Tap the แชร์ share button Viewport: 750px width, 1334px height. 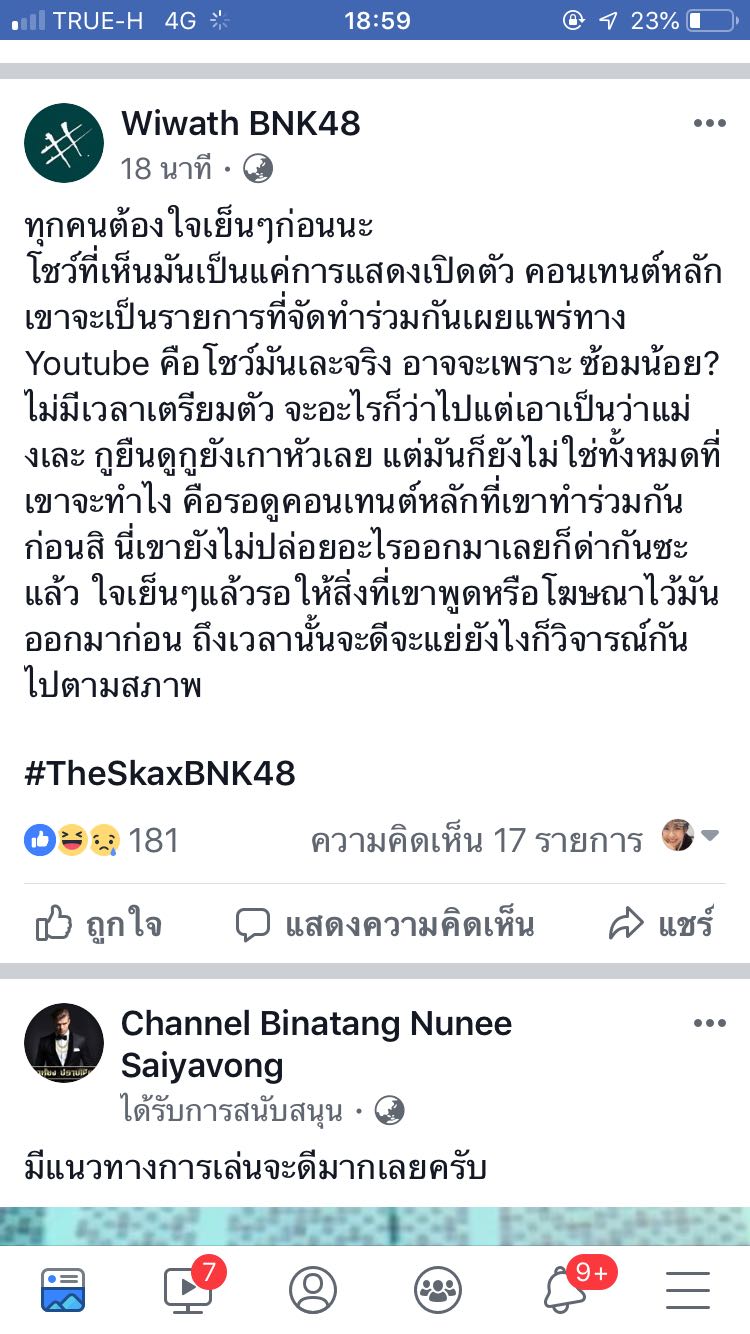click(661, 924)
